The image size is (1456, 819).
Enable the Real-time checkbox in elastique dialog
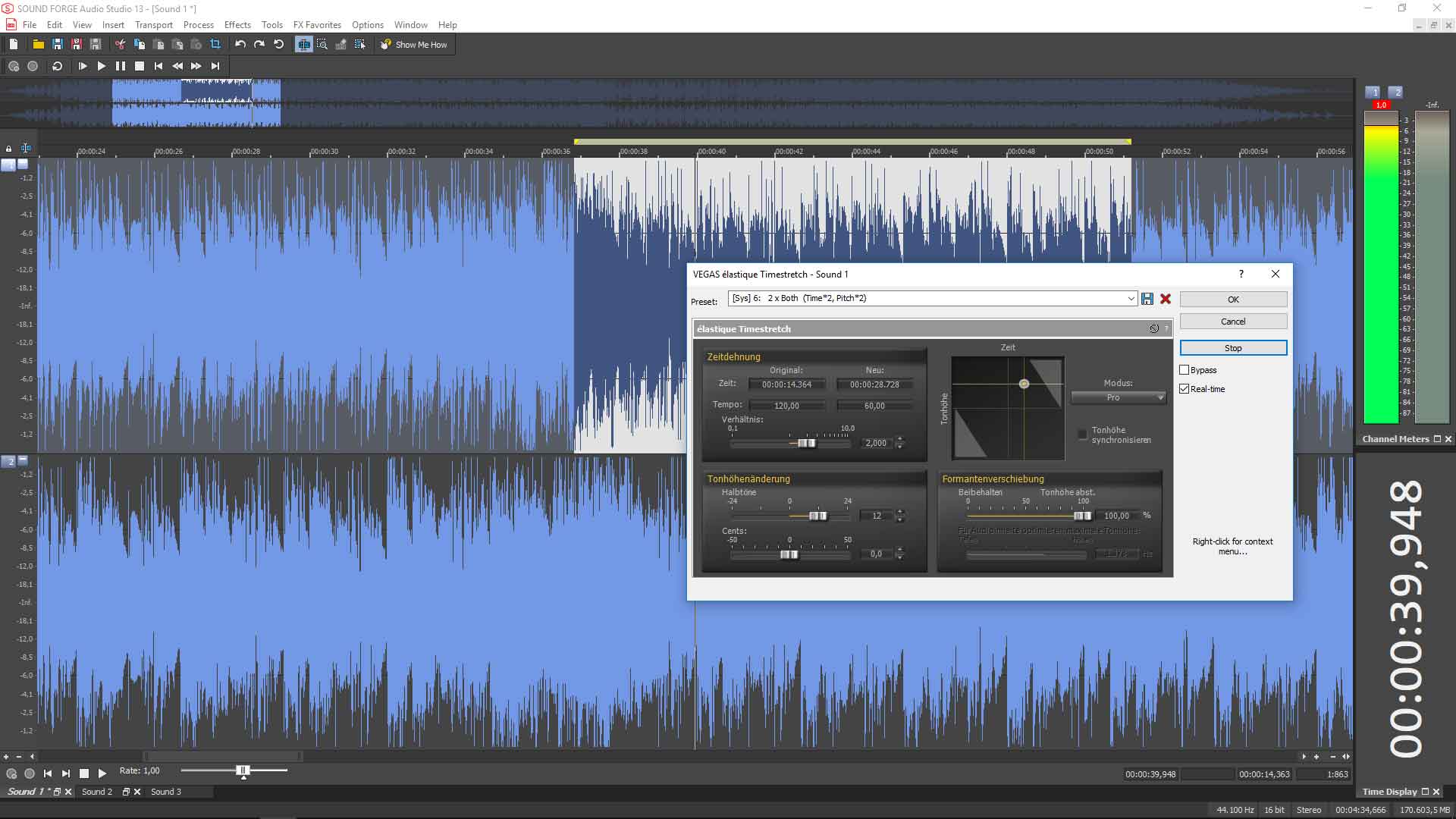1185,389
